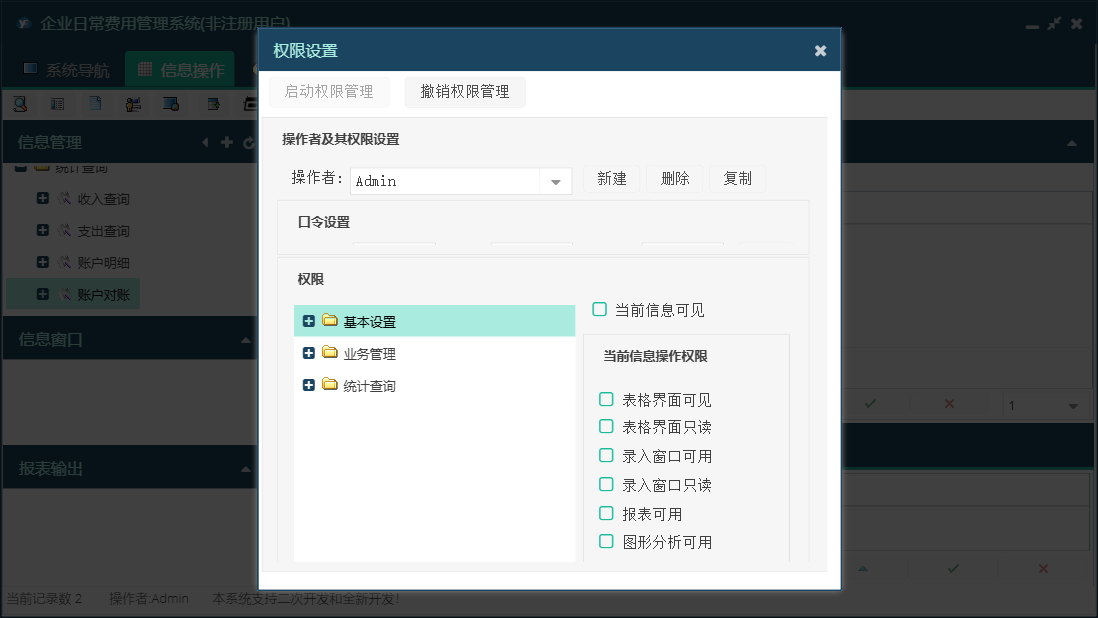
Task: Expand the 基本设置 tree node
Action: click(309, 321)
